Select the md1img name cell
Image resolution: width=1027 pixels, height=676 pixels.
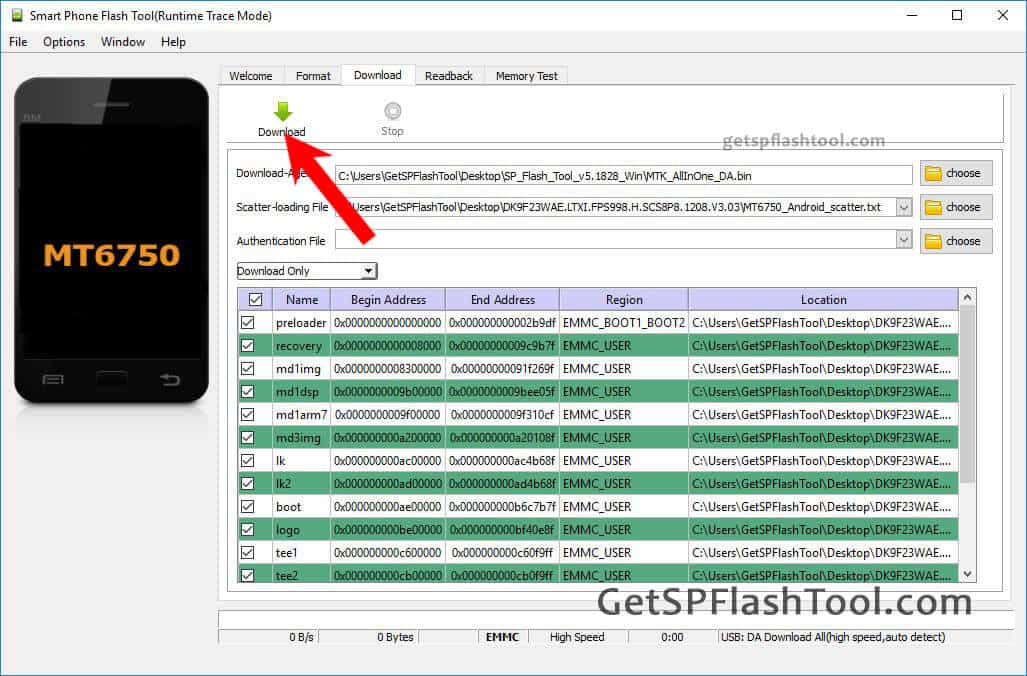point(299,368)
